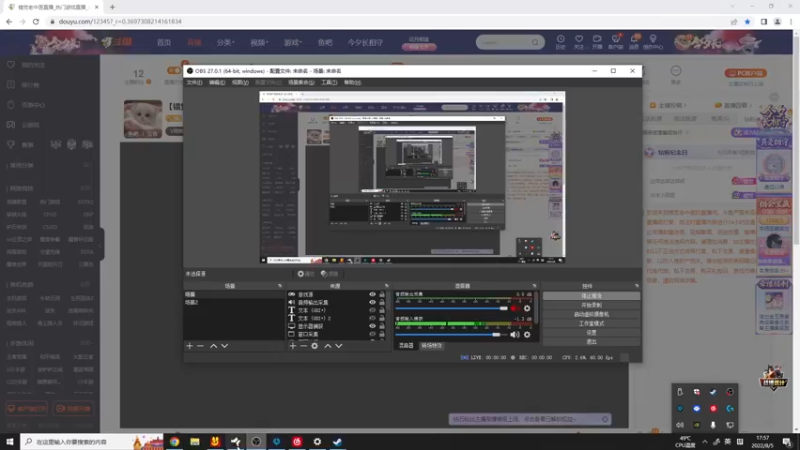
Task: Pop out the Scenes dock via header icon
Action: coord(280,286)
